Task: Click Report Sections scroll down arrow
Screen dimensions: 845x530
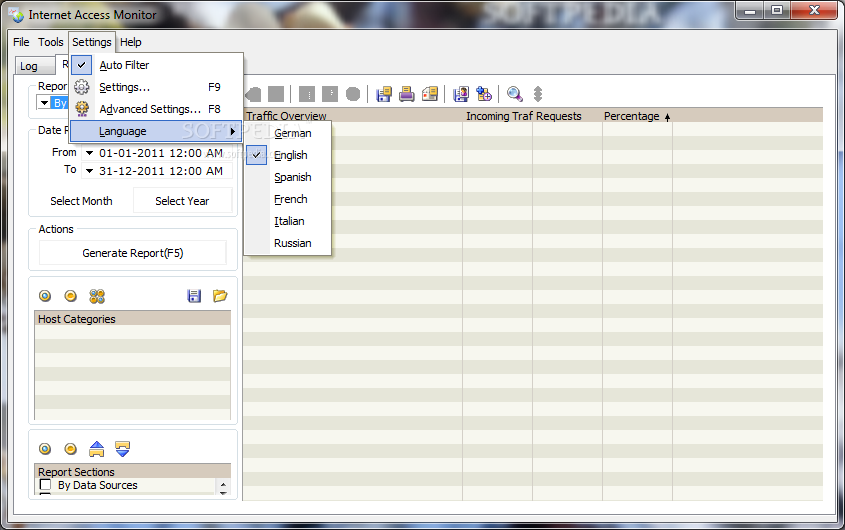Action: [x=223, y=491]
